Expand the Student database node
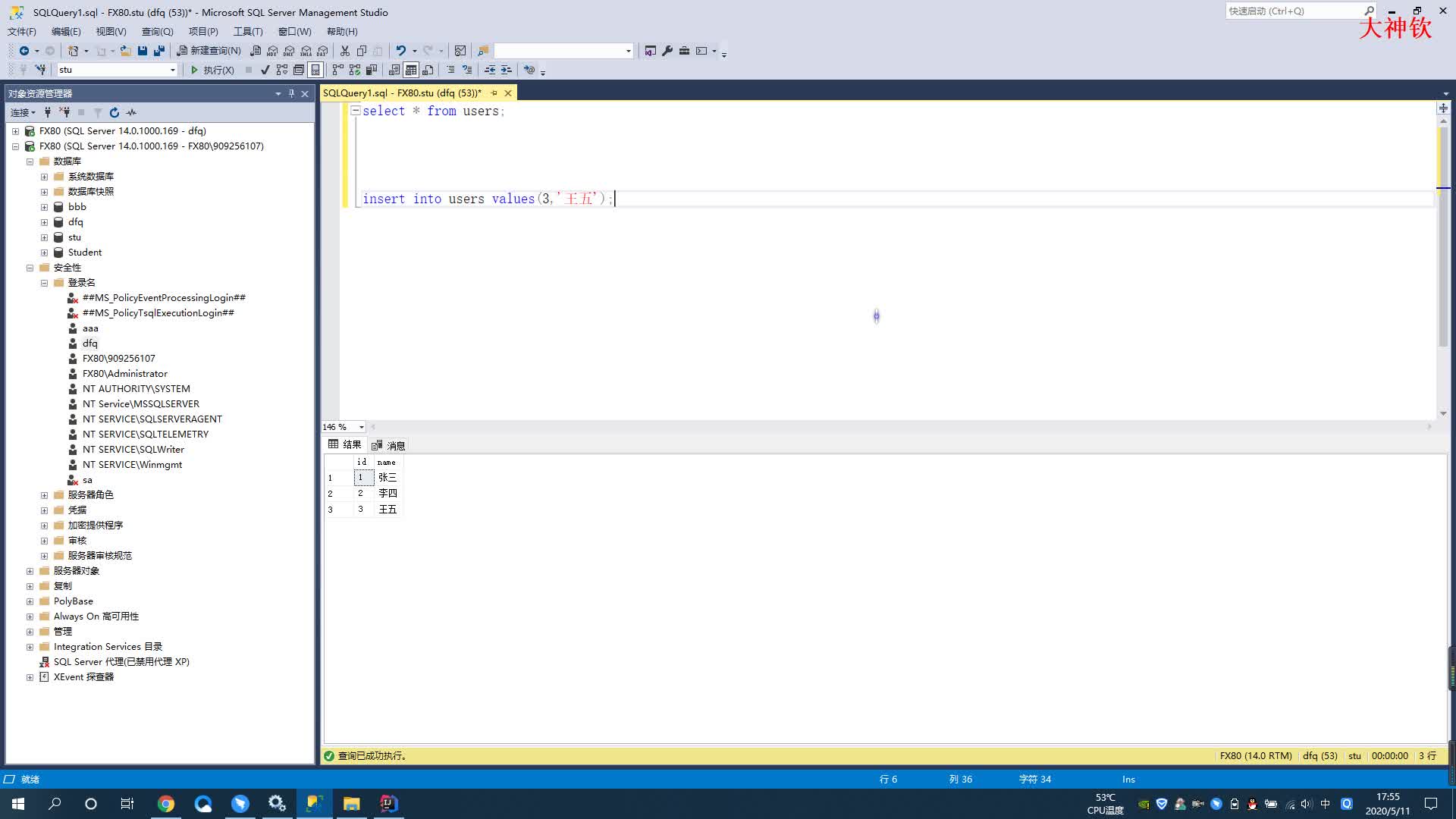 point(44,253)
